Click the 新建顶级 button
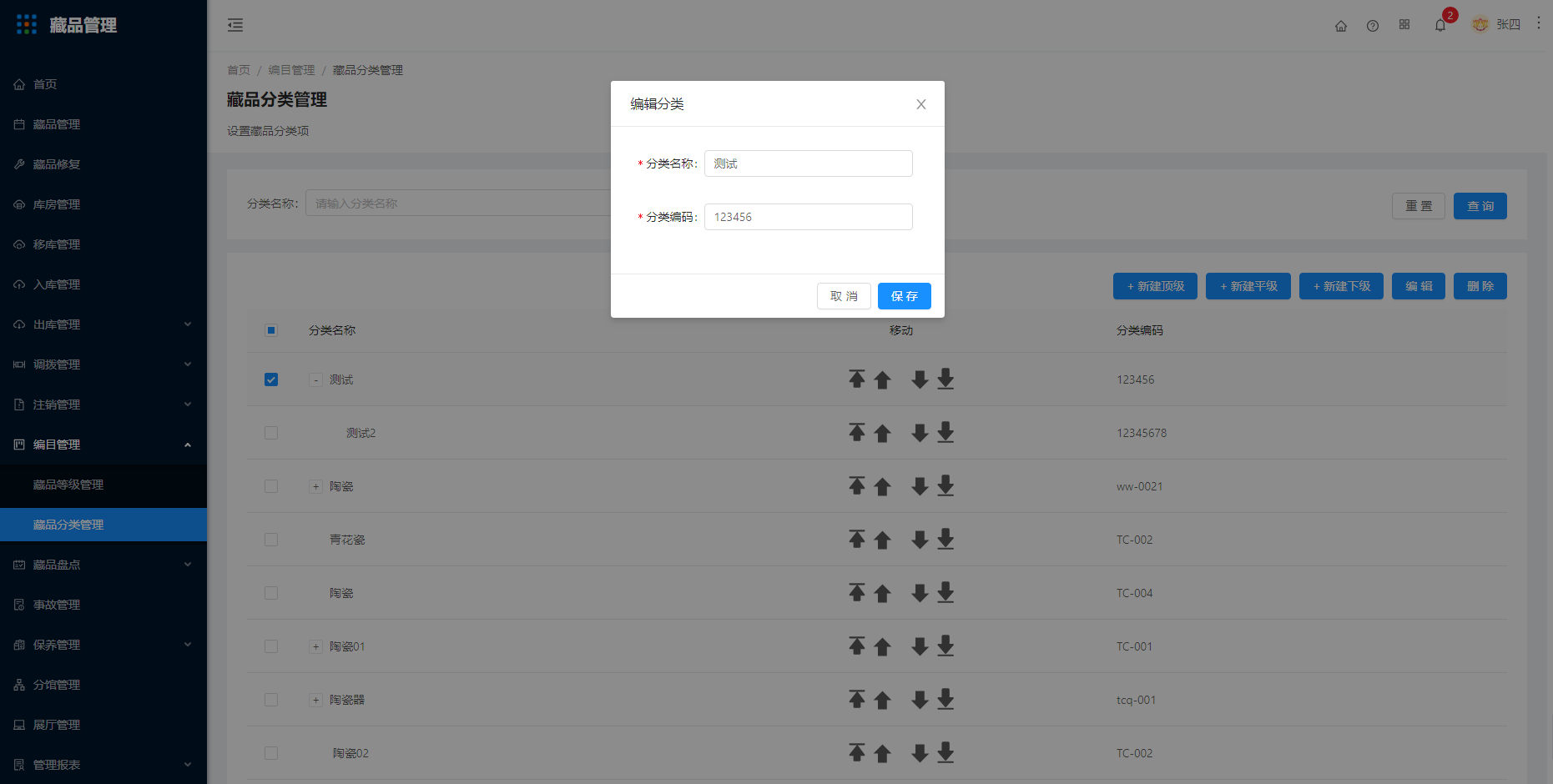 pyautogui.click(x=1155, y=286)
